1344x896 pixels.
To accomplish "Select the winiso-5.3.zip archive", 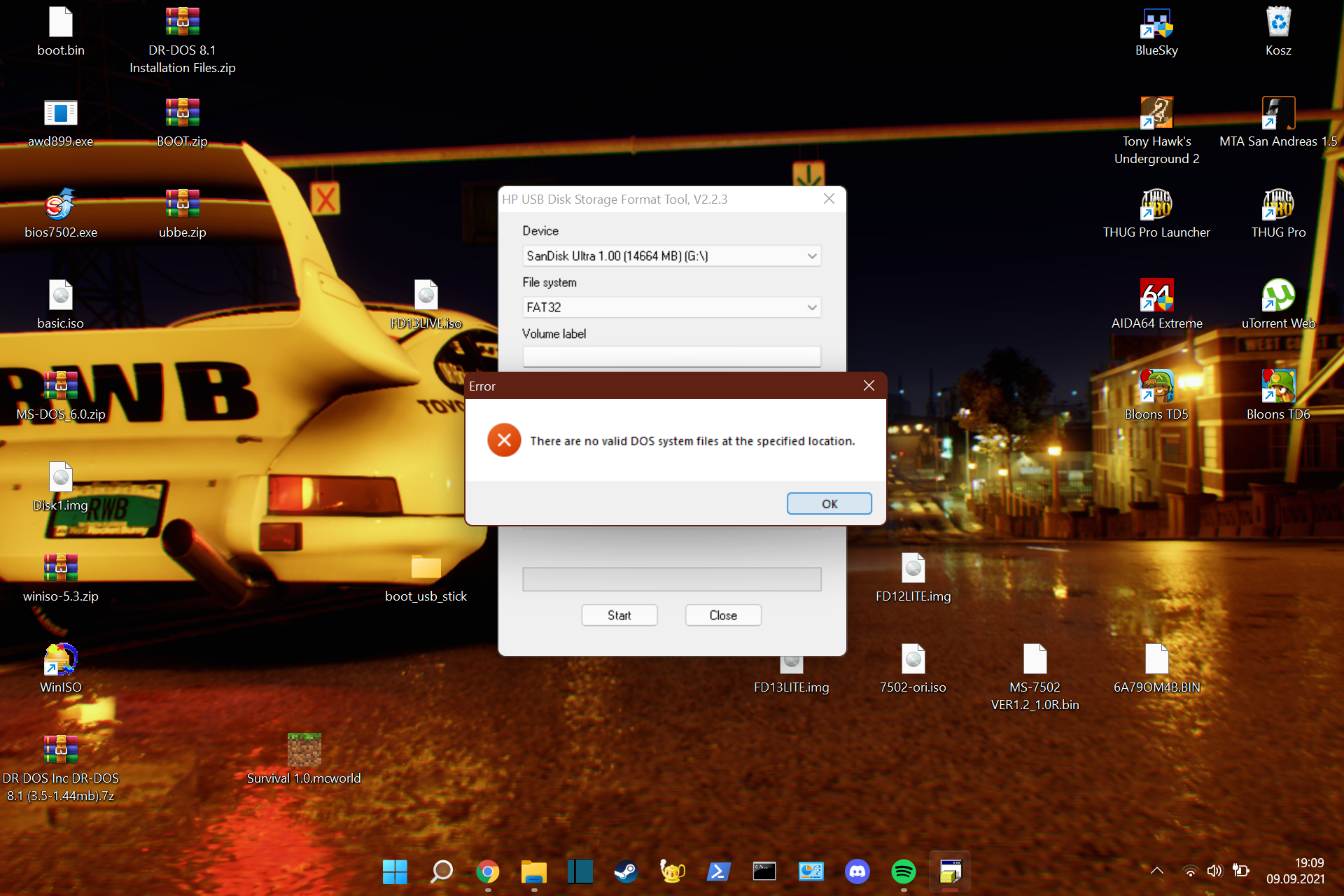I will 61,568.
